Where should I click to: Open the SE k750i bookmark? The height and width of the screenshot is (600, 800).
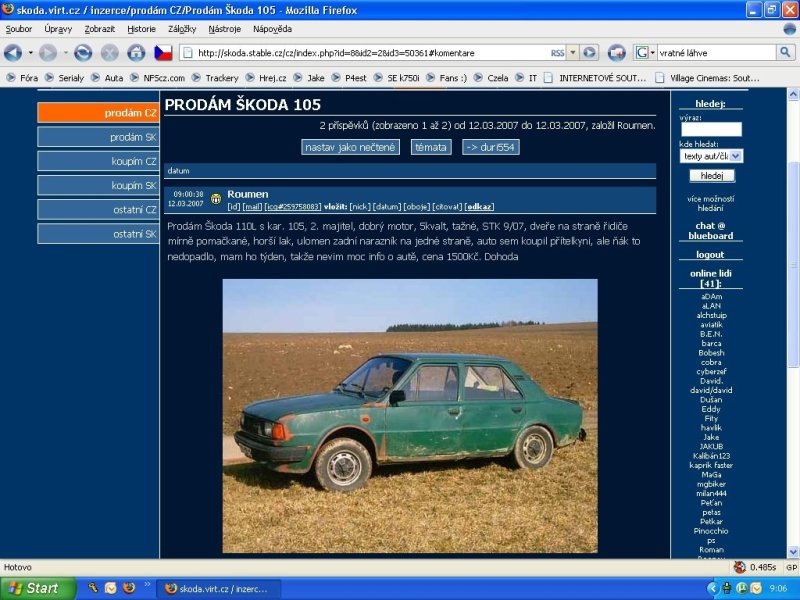click(x=396, y=78)
